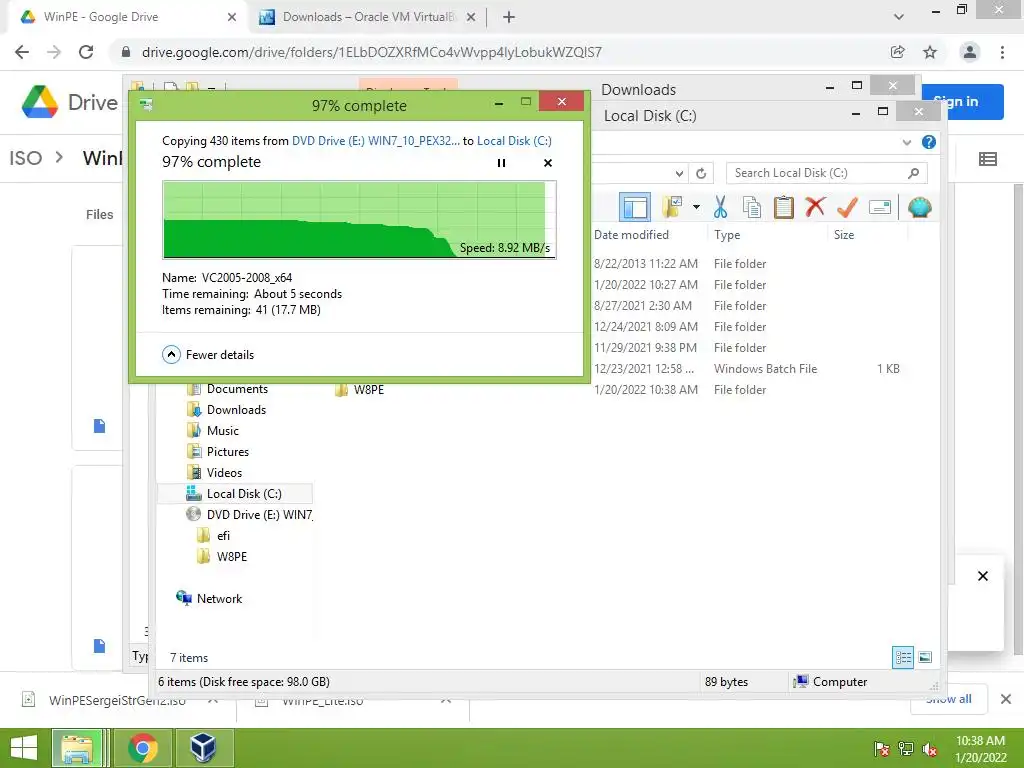The width and height of the screenshot is (1024, 768).
Task: Click the orange checkmark properties icon
Action: pyautogui.click(x=847, y=207)
